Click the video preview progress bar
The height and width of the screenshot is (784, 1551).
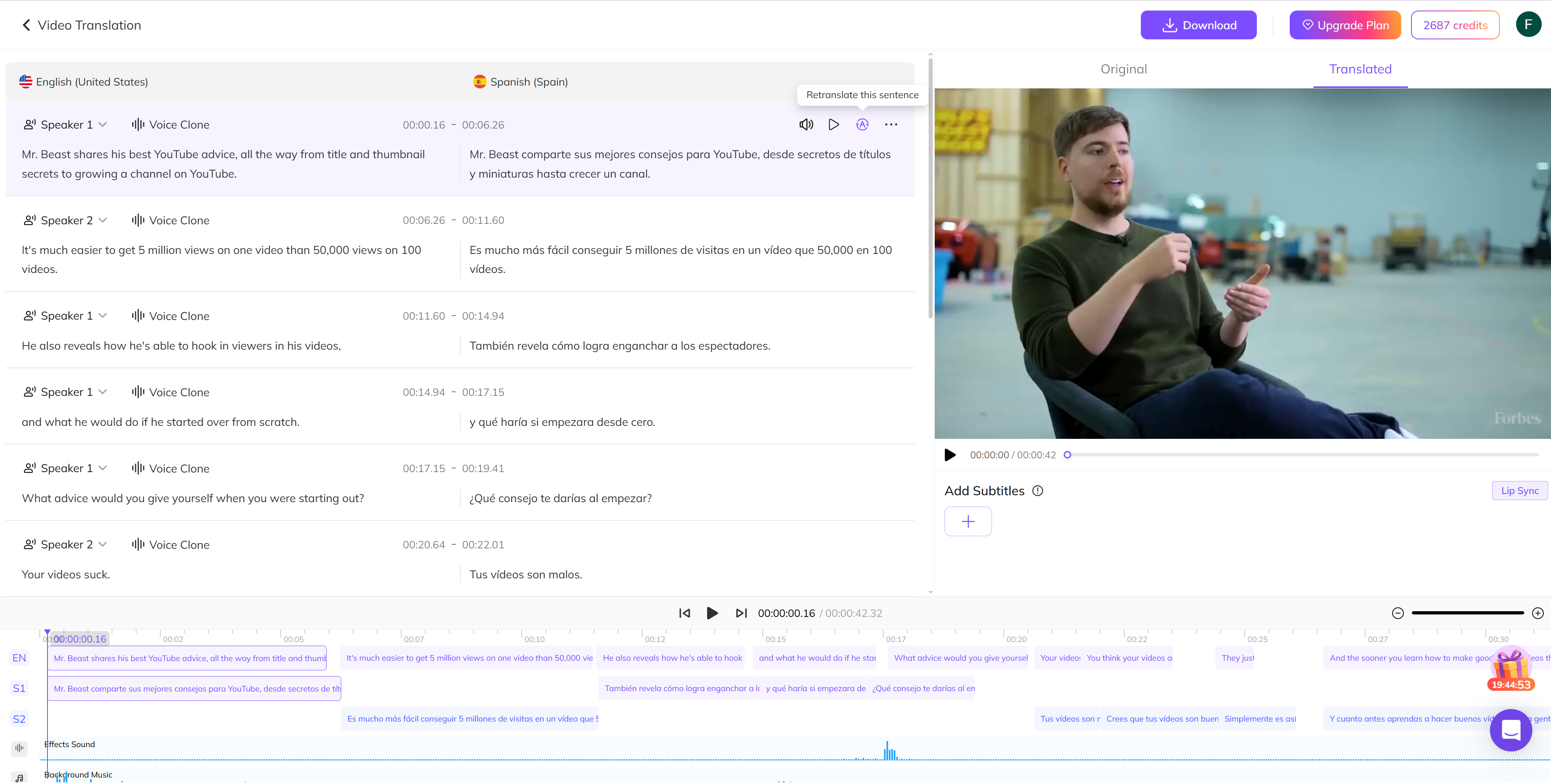coord(1302,455)
